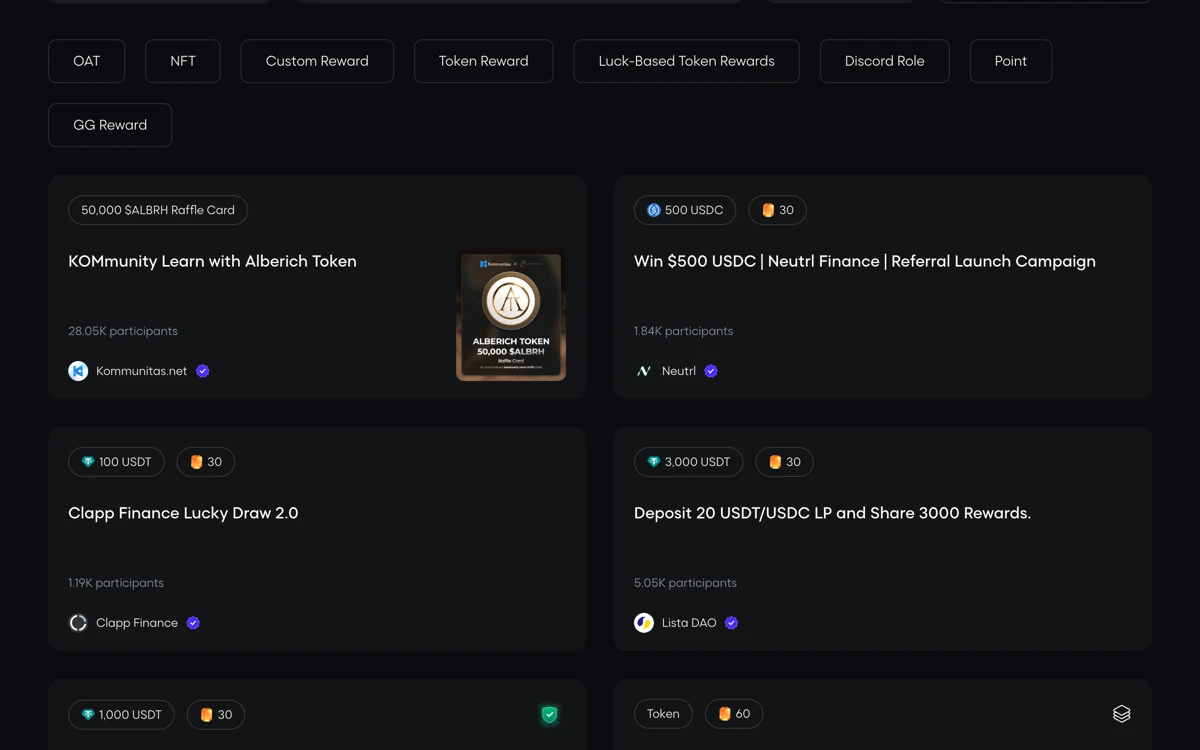This screenshot has height=750, width=1200.
Task: Filter by GG Reward
Action: coord(110,125)
